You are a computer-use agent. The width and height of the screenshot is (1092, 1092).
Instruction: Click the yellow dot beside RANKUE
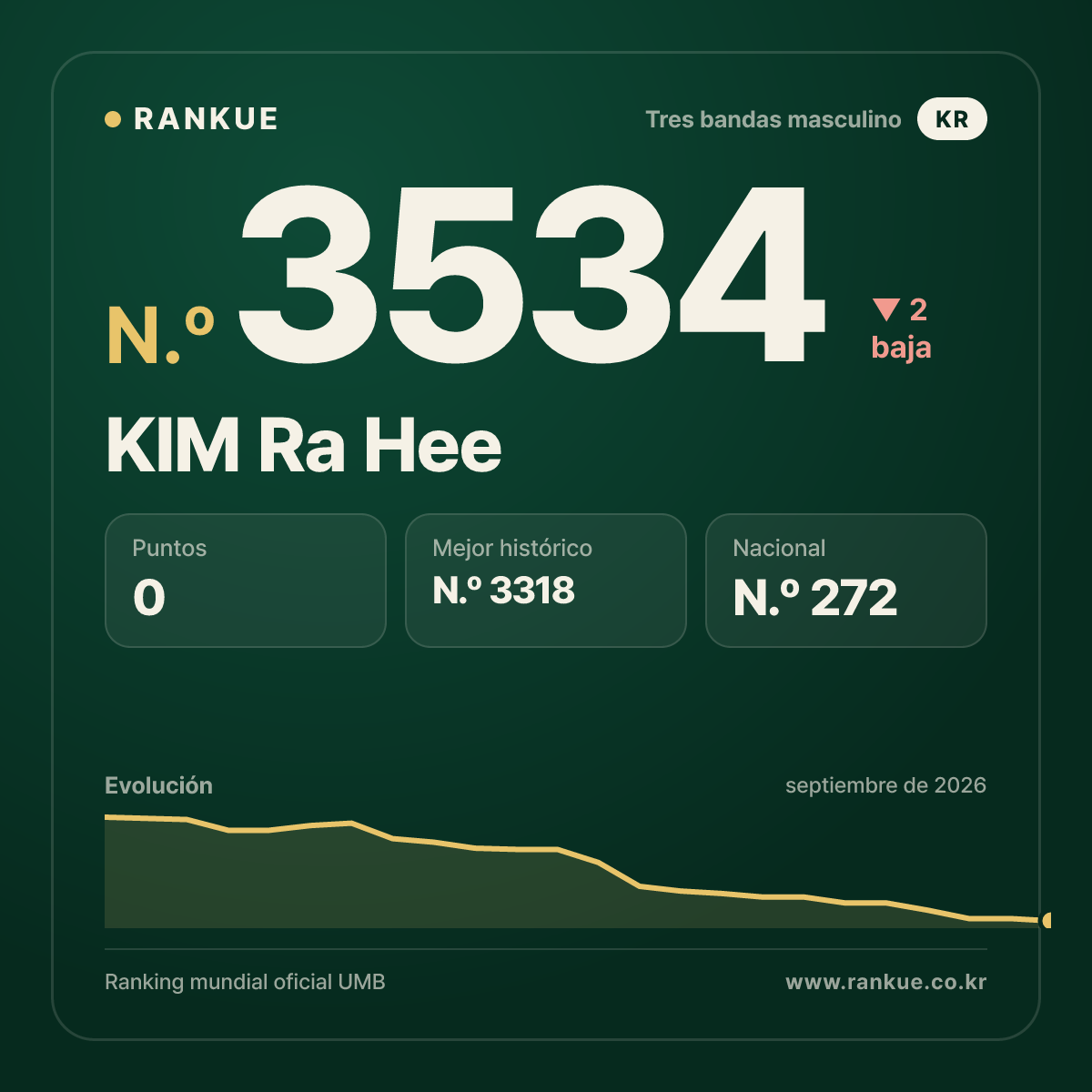pyautogui.click(x=113, y=119)
